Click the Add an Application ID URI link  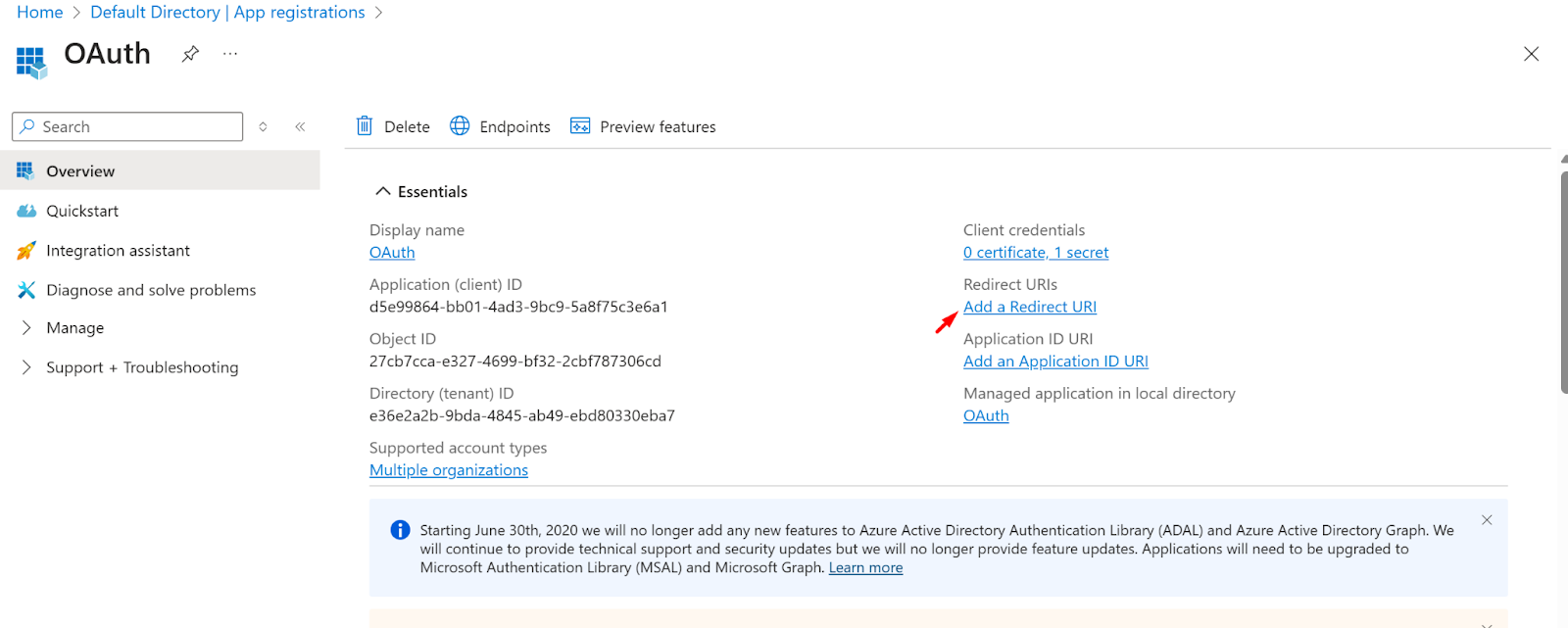(x=1055, y=362)
